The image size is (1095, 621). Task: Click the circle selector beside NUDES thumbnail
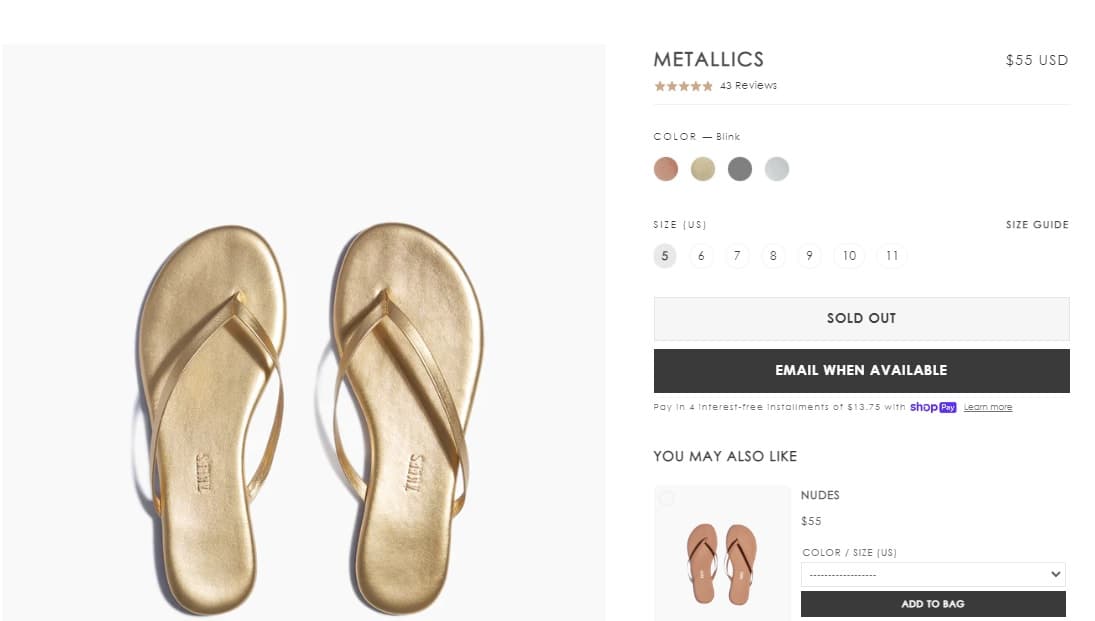(667, 498)
